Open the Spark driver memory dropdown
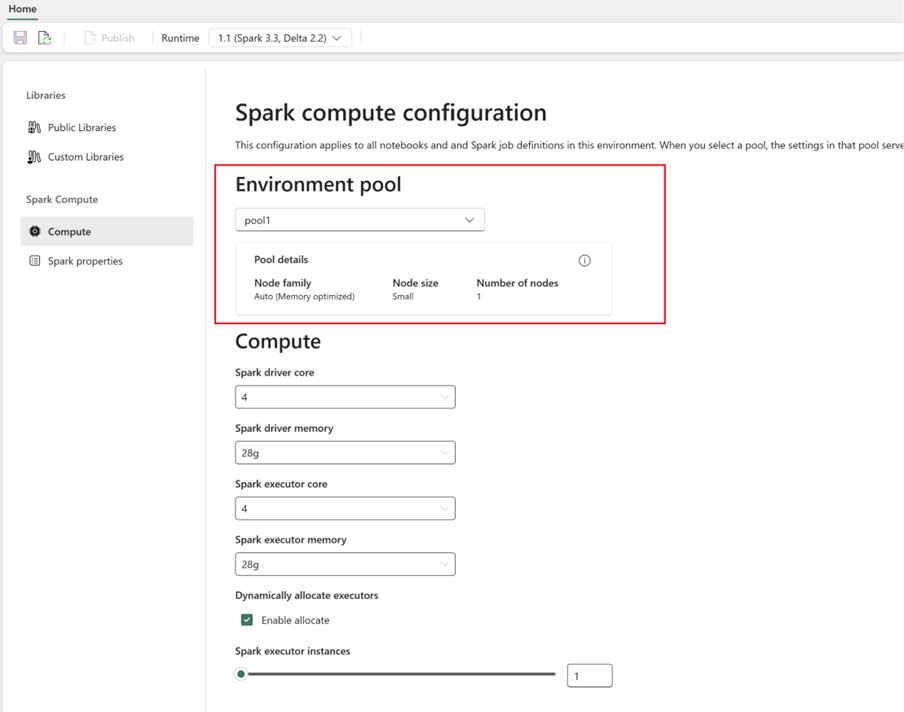904x712 pixels. 345,453
